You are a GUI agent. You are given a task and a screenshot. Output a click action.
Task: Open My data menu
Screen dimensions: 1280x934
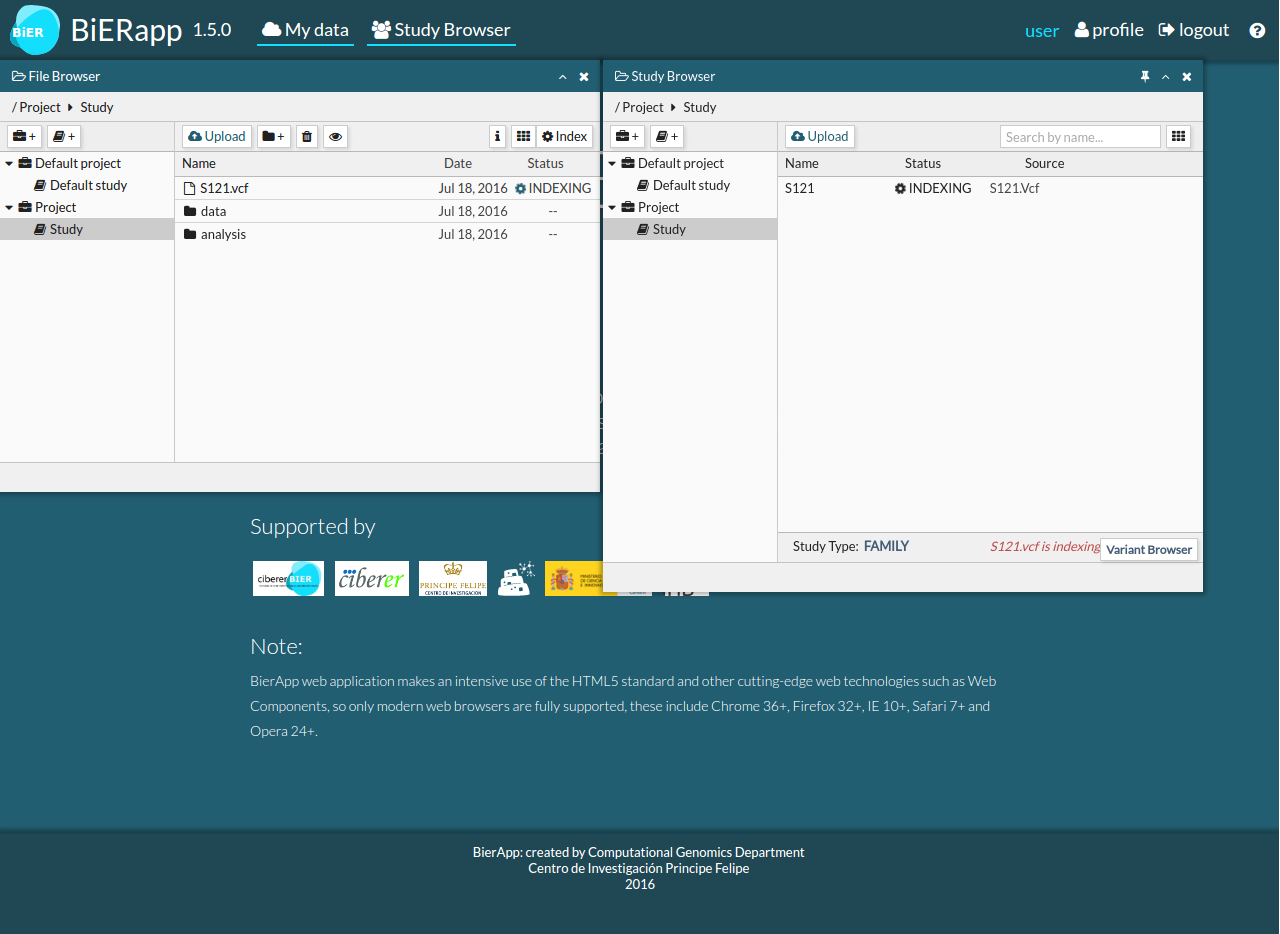coord(305,30)
